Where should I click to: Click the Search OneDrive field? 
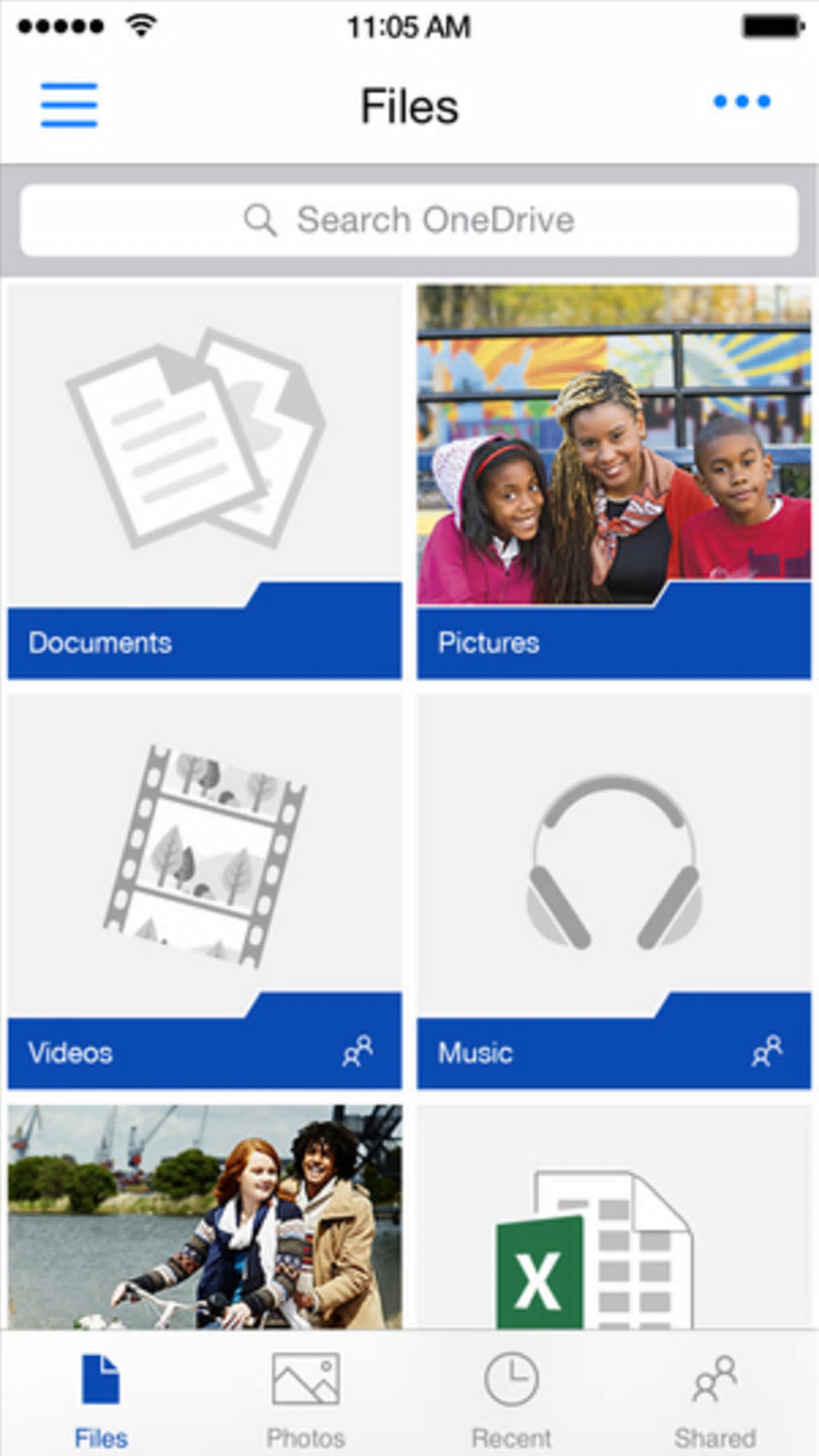point(409,220)
